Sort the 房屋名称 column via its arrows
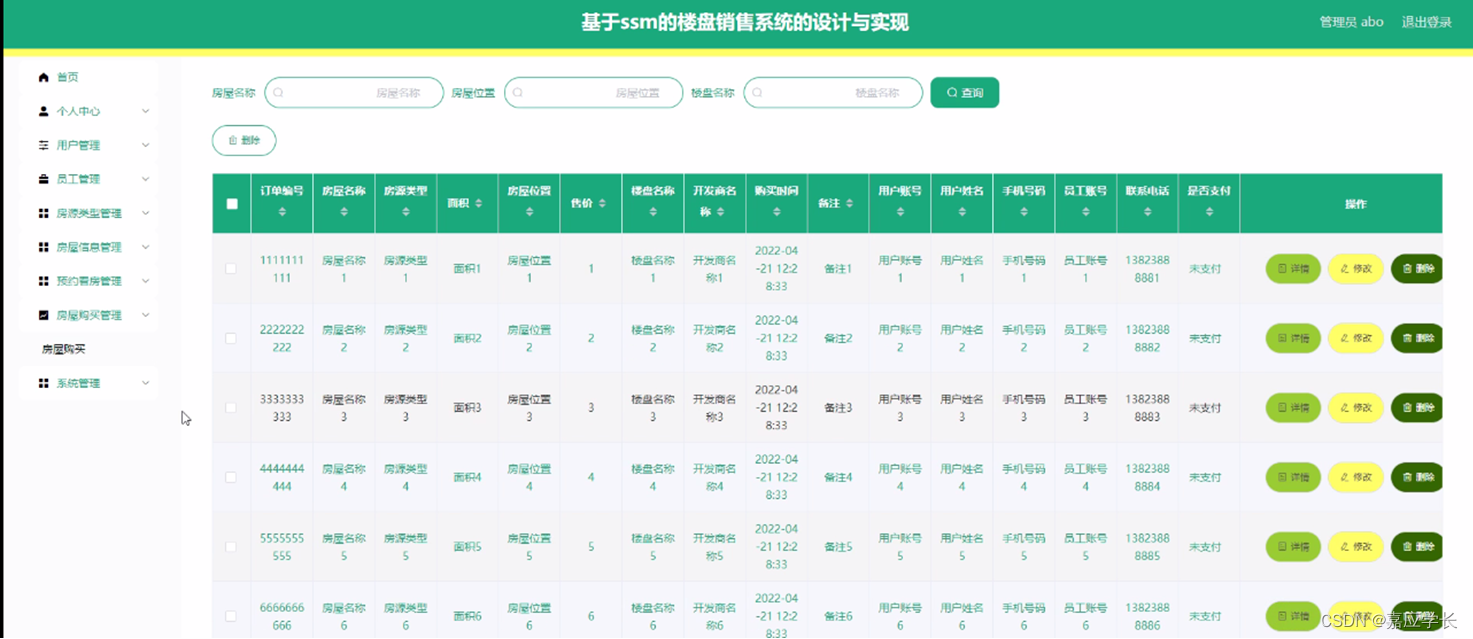 pyautogui.click(x=344, y=212)
